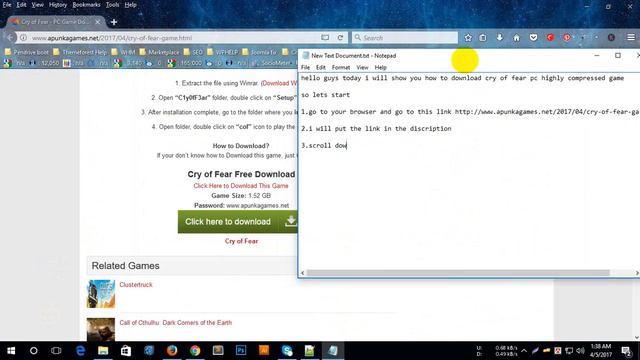The image size is (640, 360).
Task: Open the Firefox downloads arrow icon
Action: pos(500,38)
